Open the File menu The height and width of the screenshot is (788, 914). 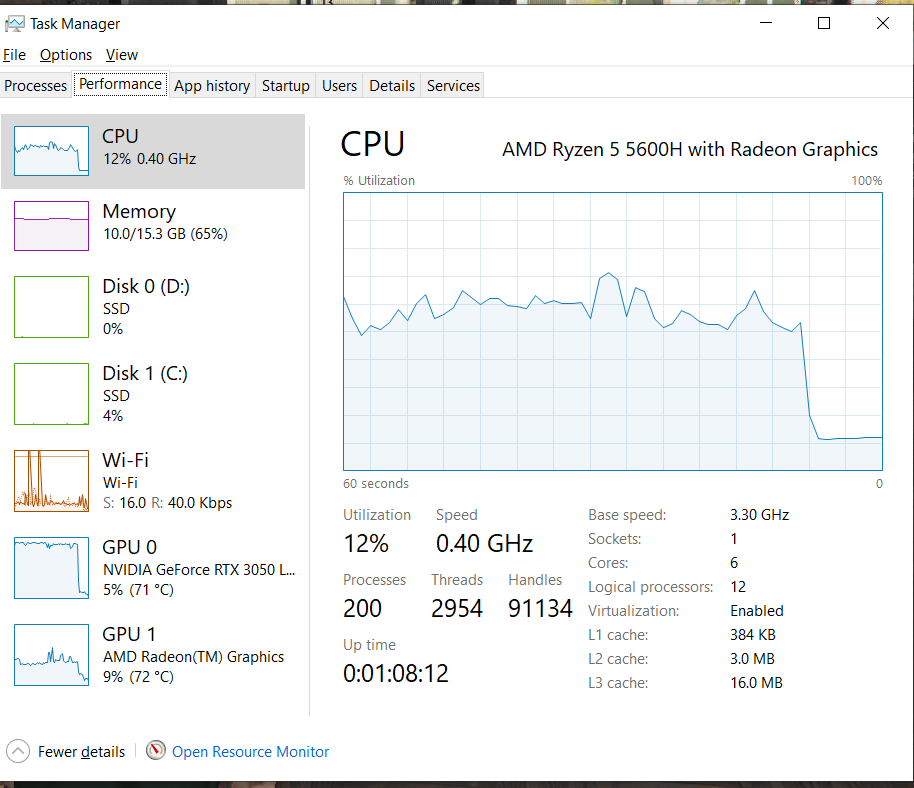(15, 55)
